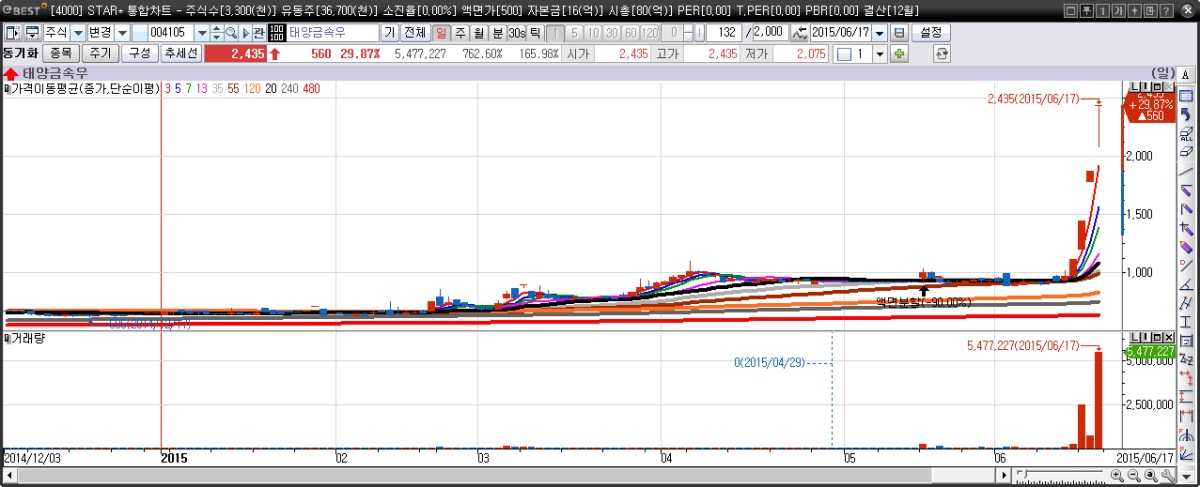Click the first icon on the top-left toolbar
Image resolution: width=1200 pixels, height=487 pixels.
13,33
